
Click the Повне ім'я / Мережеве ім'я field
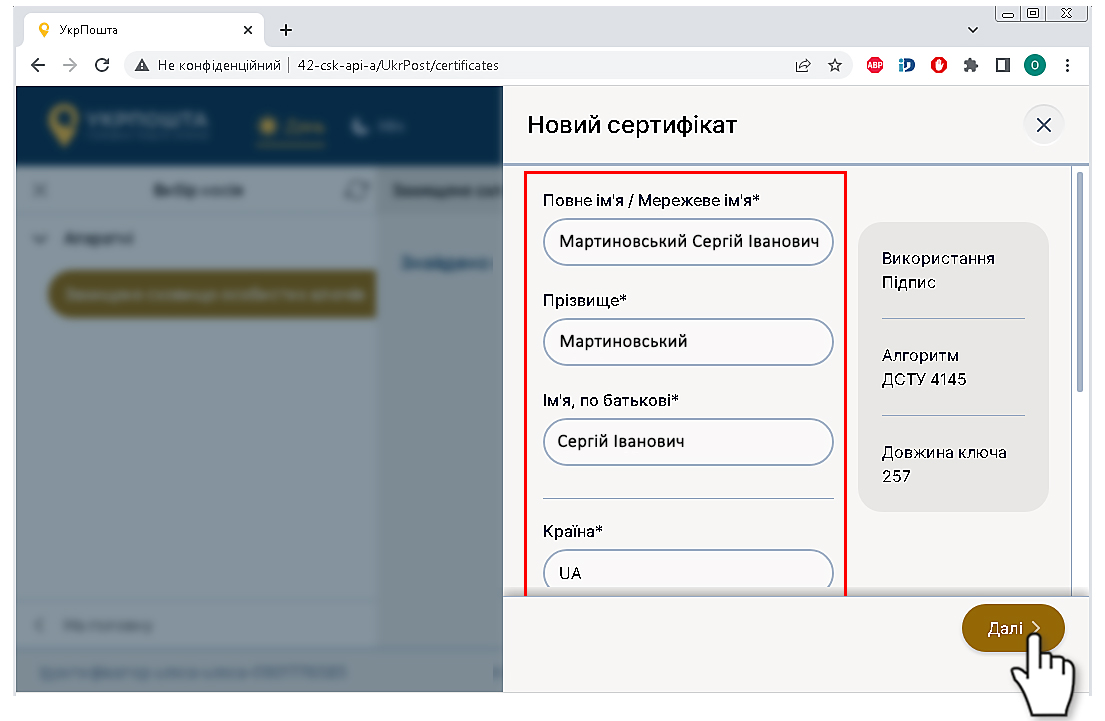[x=688, y=242]
